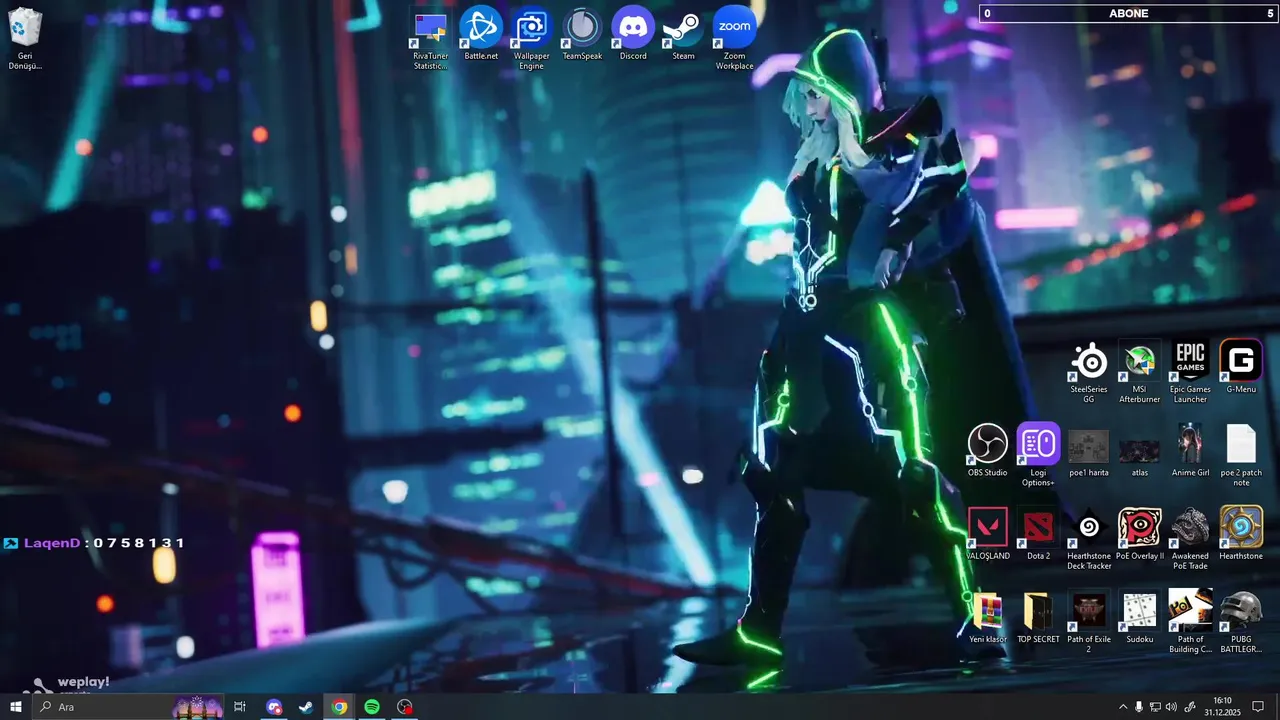The image size is (1280, 720).
Task: Switch to OBS Studio in the taskbar
Action: click(405, 707)
